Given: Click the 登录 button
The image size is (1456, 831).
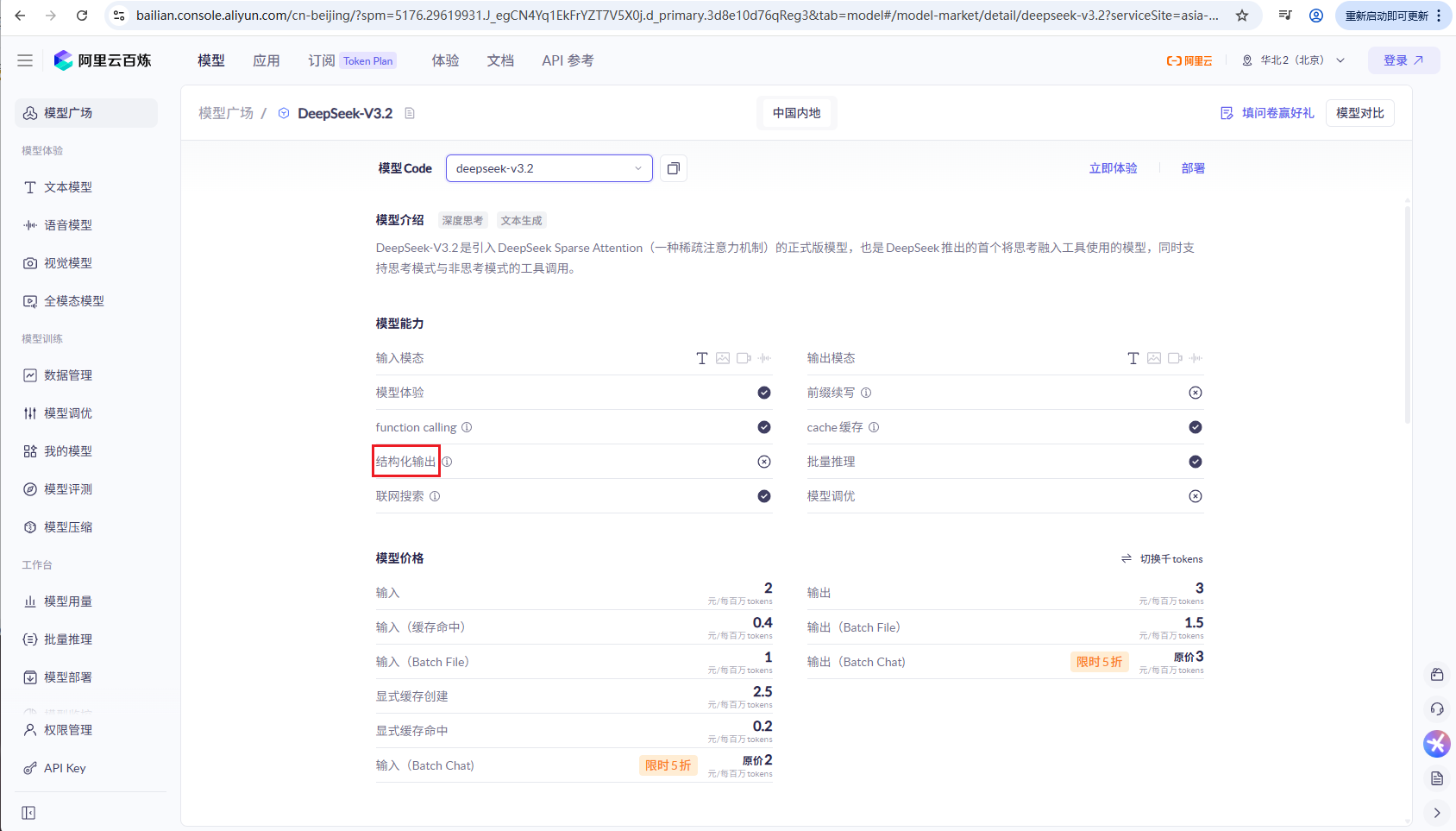Looking at the screenshot, I should [x=1403, y=60].
